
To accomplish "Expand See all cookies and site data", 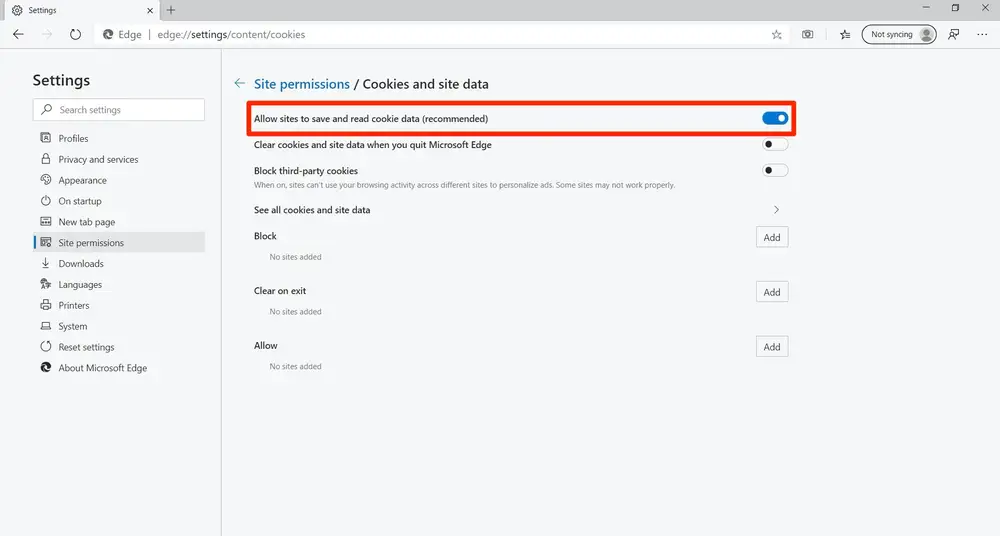I will pyautogui.click(x=776, y=210).
